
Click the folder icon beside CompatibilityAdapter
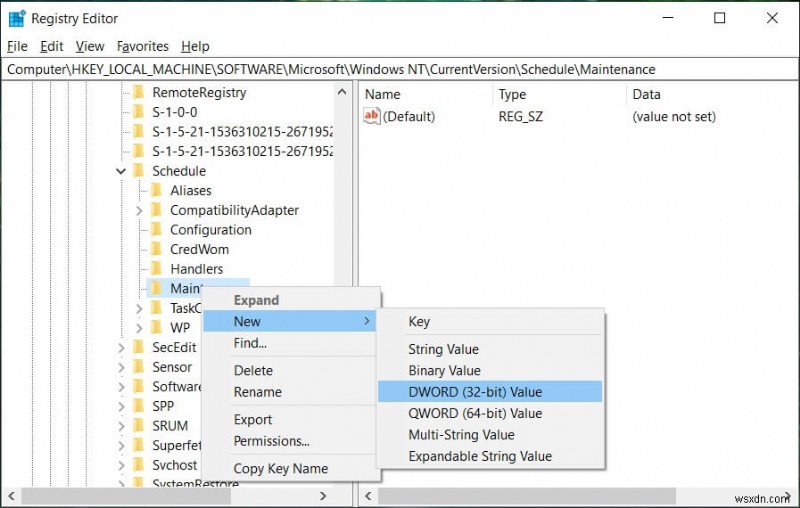[156, 210]
